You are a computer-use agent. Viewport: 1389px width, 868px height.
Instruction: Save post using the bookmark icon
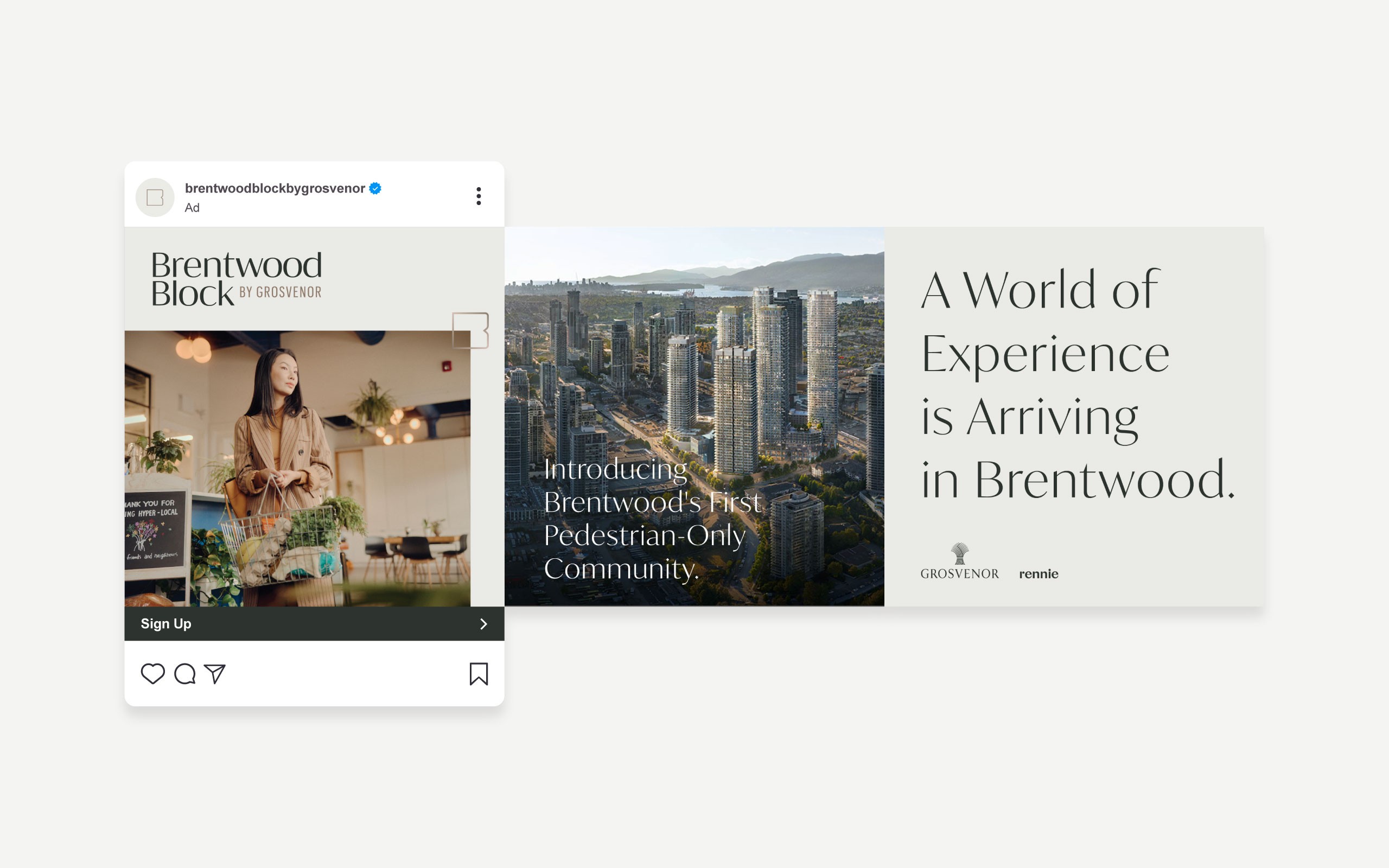pyautogui.click(x=479, y=674)
